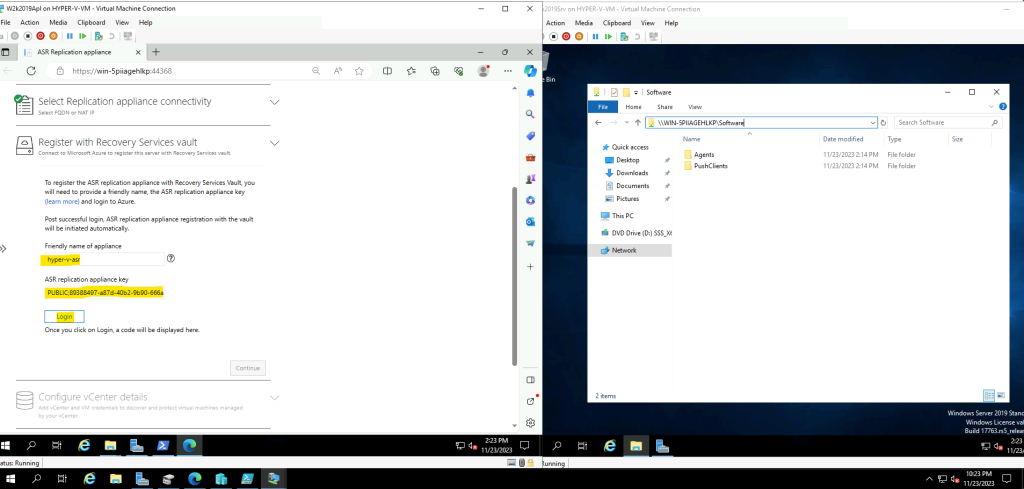Screen dimensions: 1024x489
Task: Open Action menu in W2k2019Apl VM window
Action: pos(29,23)
